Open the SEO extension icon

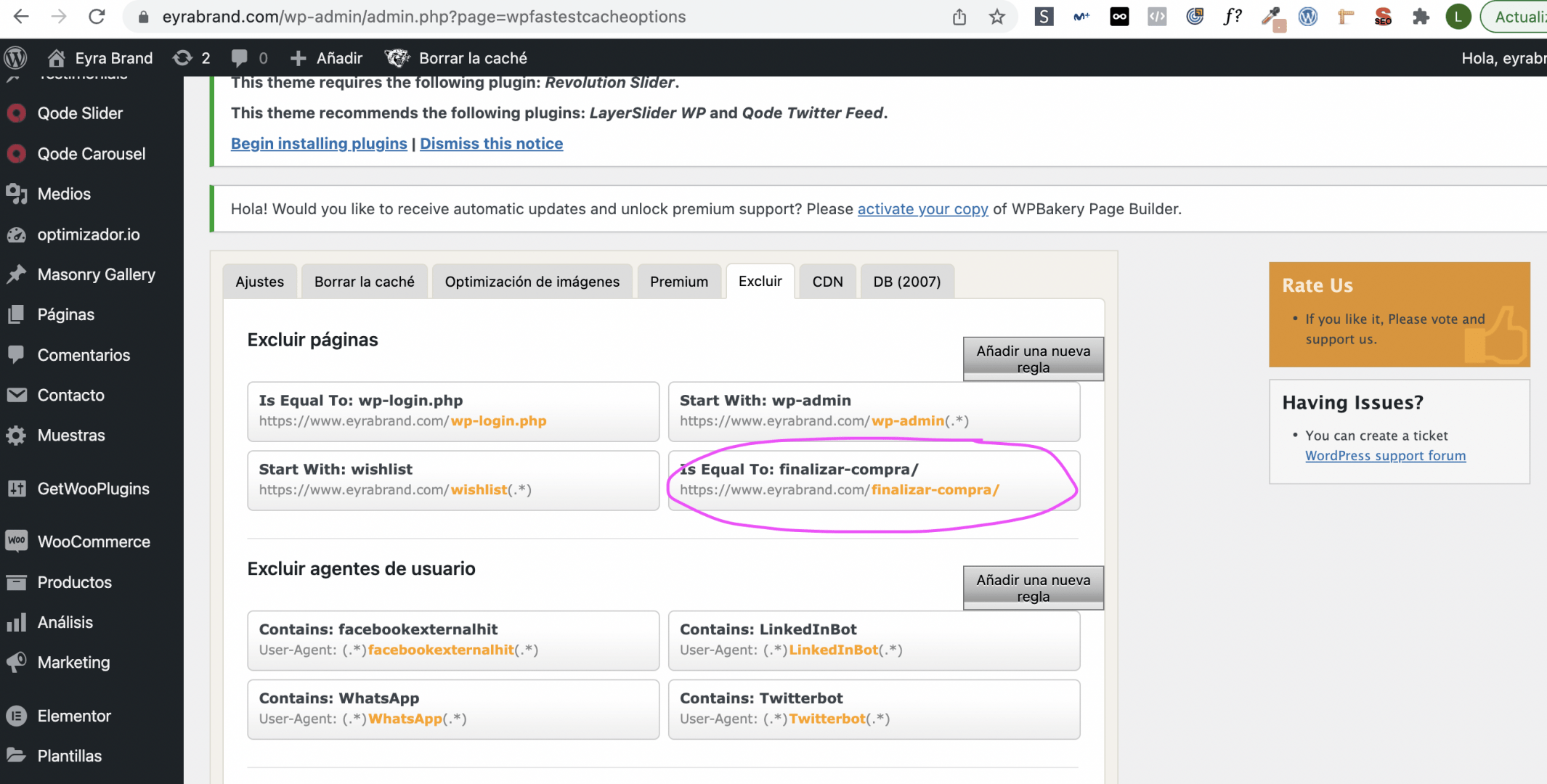(x=1383, y=17)
